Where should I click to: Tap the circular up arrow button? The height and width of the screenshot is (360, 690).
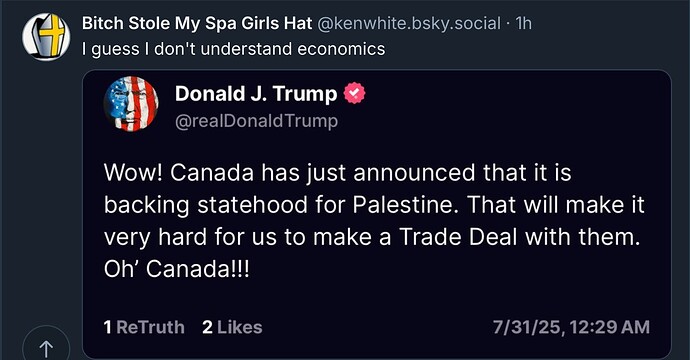point(46,349)
